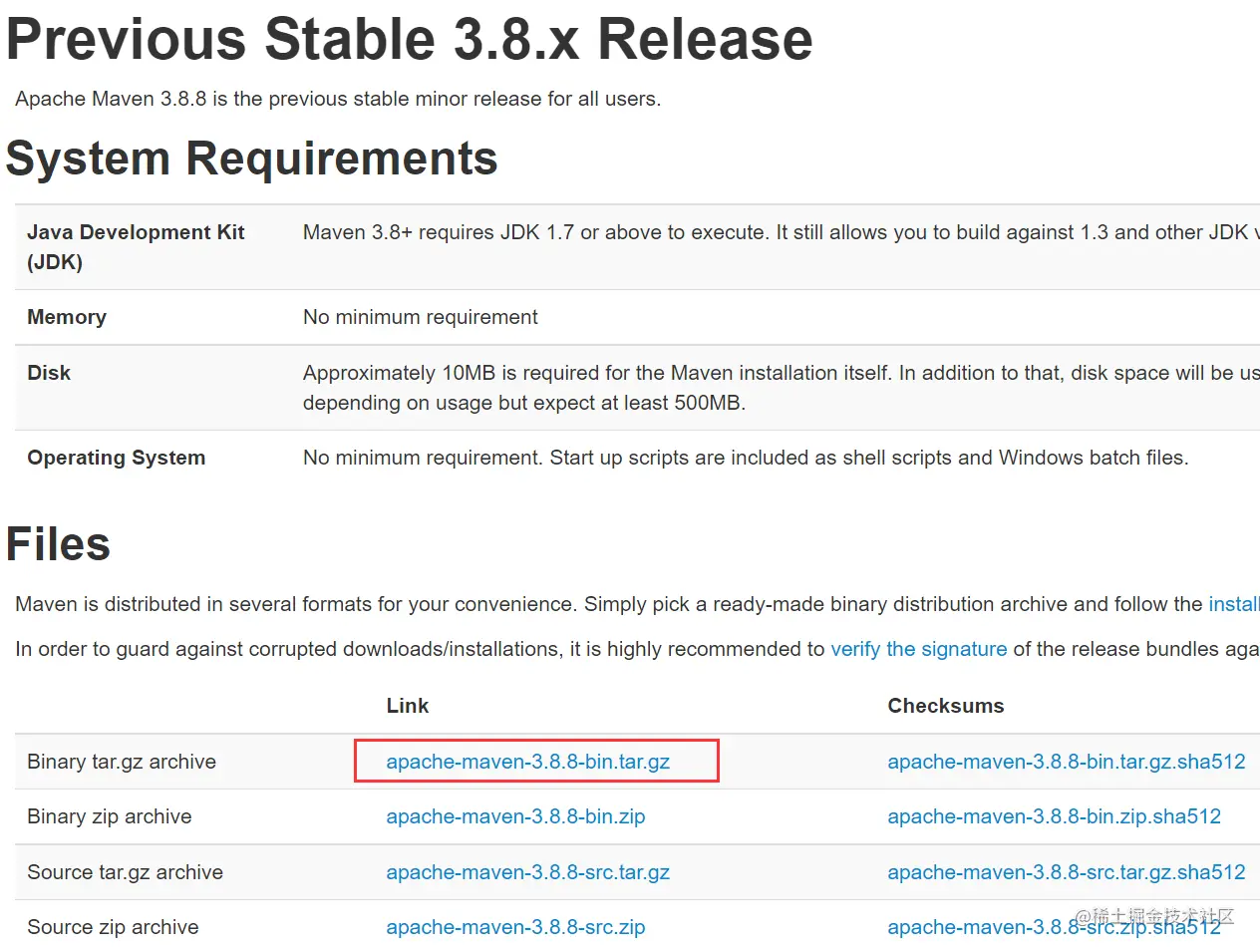Click the apache-maven-3.8.8-src.tar.gz source link

[x=527, y=872]
